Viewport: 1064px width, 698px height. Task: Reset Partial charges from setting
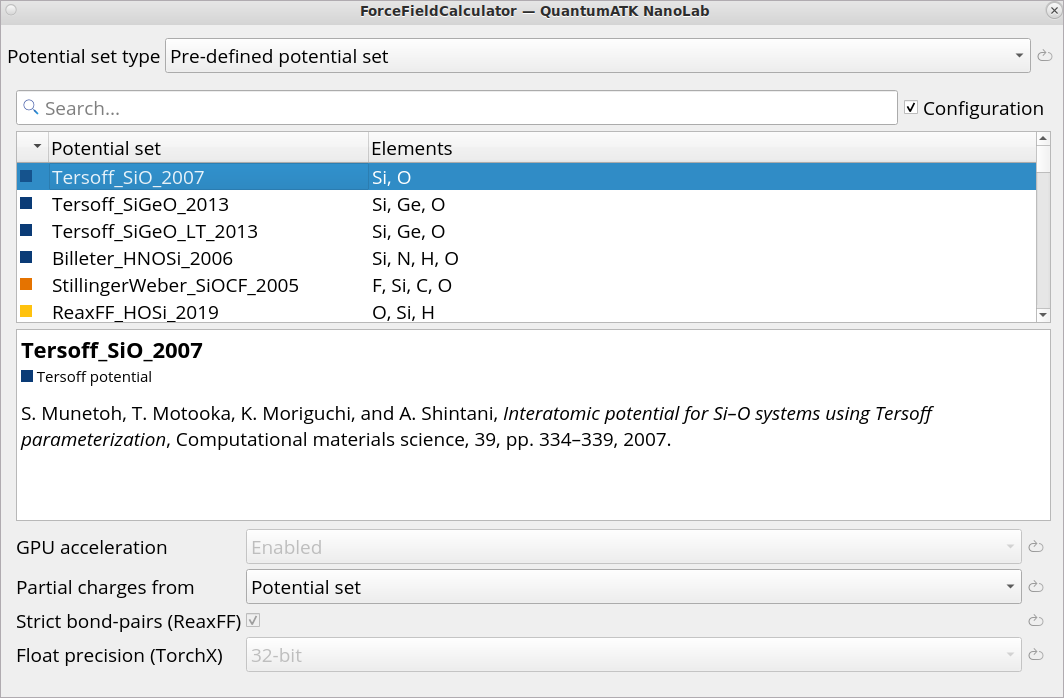(x=1036, y=587)
